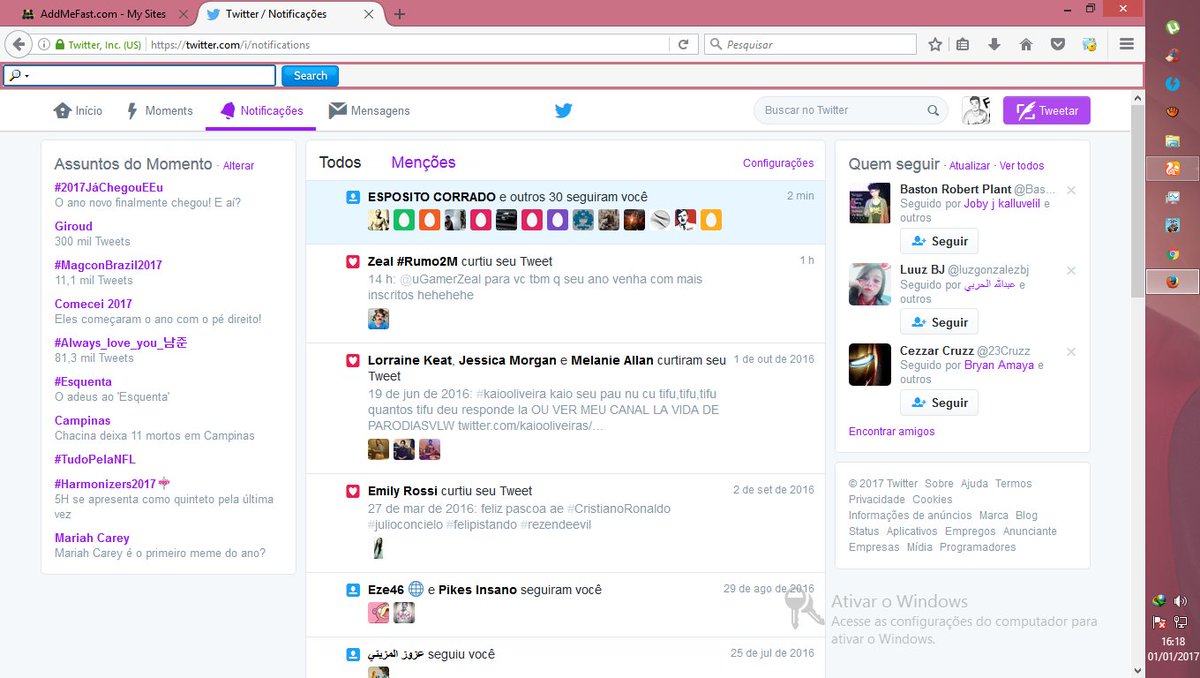Open the #2017JáChegouEEu trend
Viewport: 1200px width, 678px height.
109,187
